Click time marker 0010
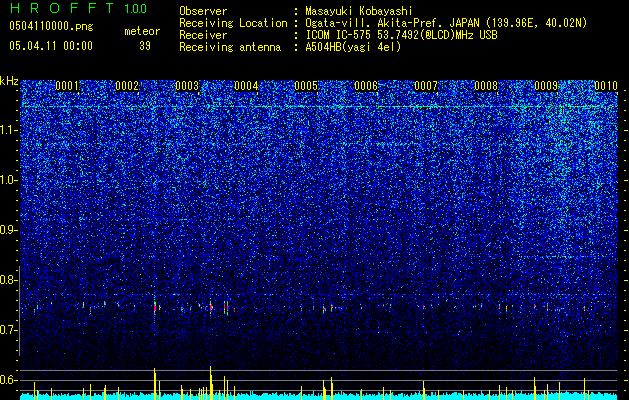 point(606,86)
